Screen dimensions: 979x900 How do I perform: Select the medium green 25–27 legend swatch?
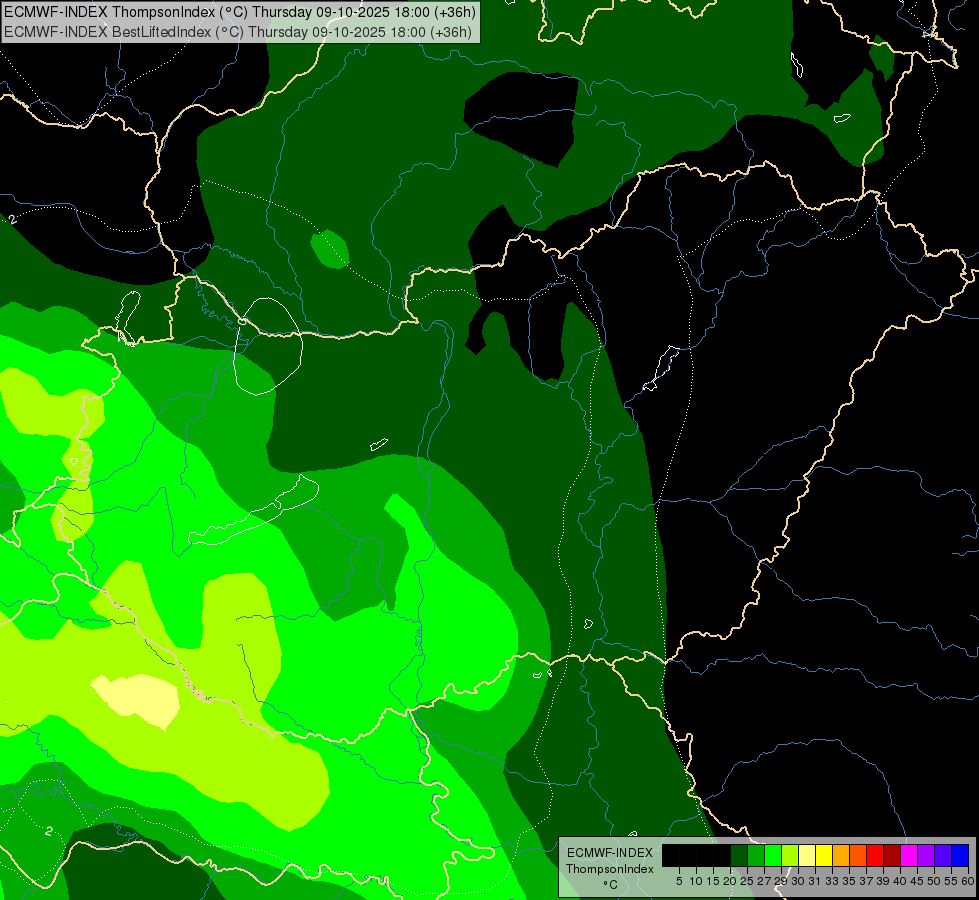(x=756, y=855)
